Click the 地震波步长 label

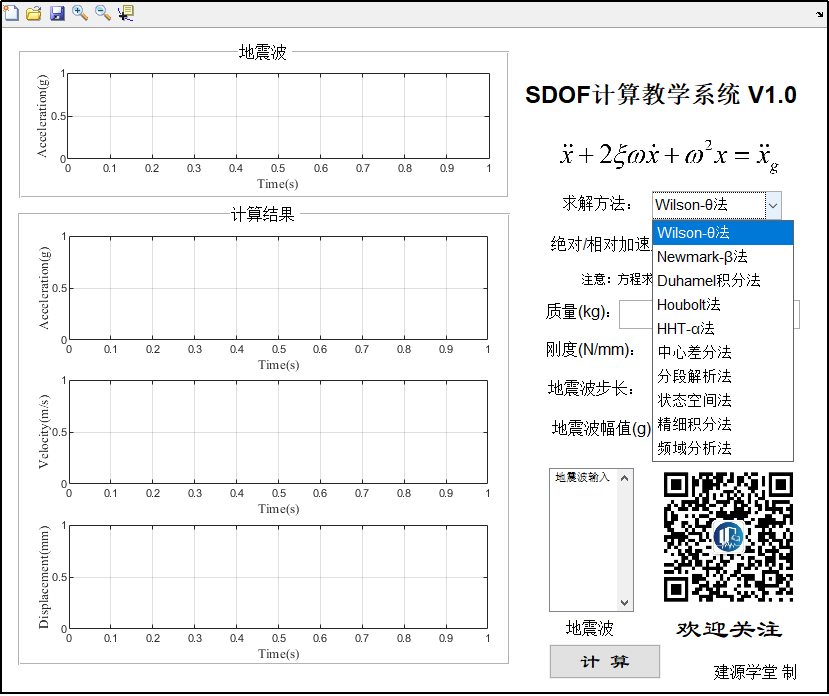click(x=591, y=389)
